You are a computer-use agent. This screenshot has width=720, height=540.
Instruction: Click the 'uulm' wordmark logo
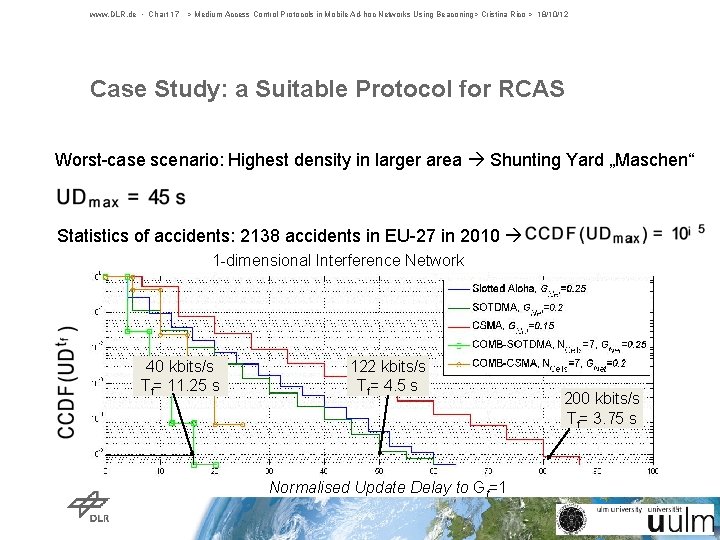pyautogui.click(x=683, y=522)
